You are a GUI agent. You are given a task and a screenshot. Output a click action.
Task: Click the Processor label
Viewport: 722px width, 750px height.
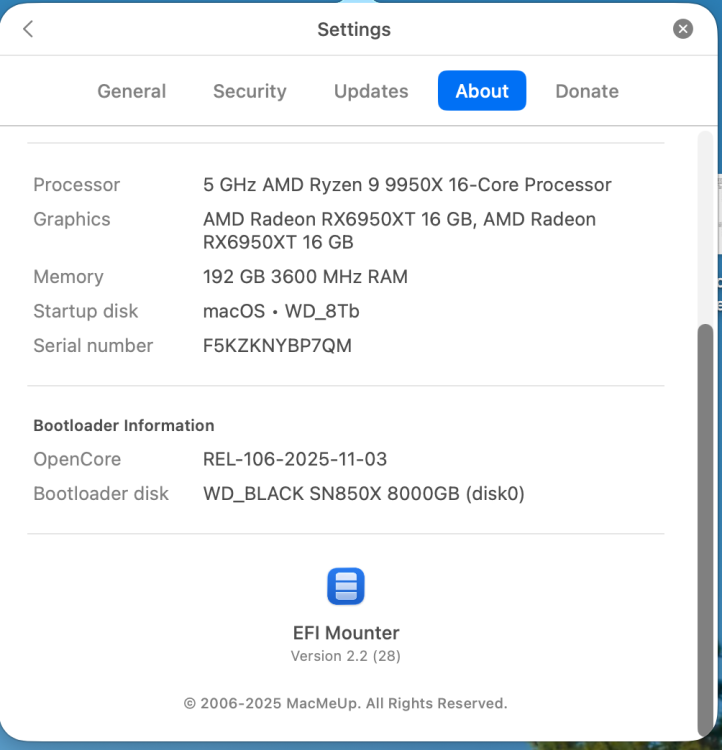(x=77, y=185)
